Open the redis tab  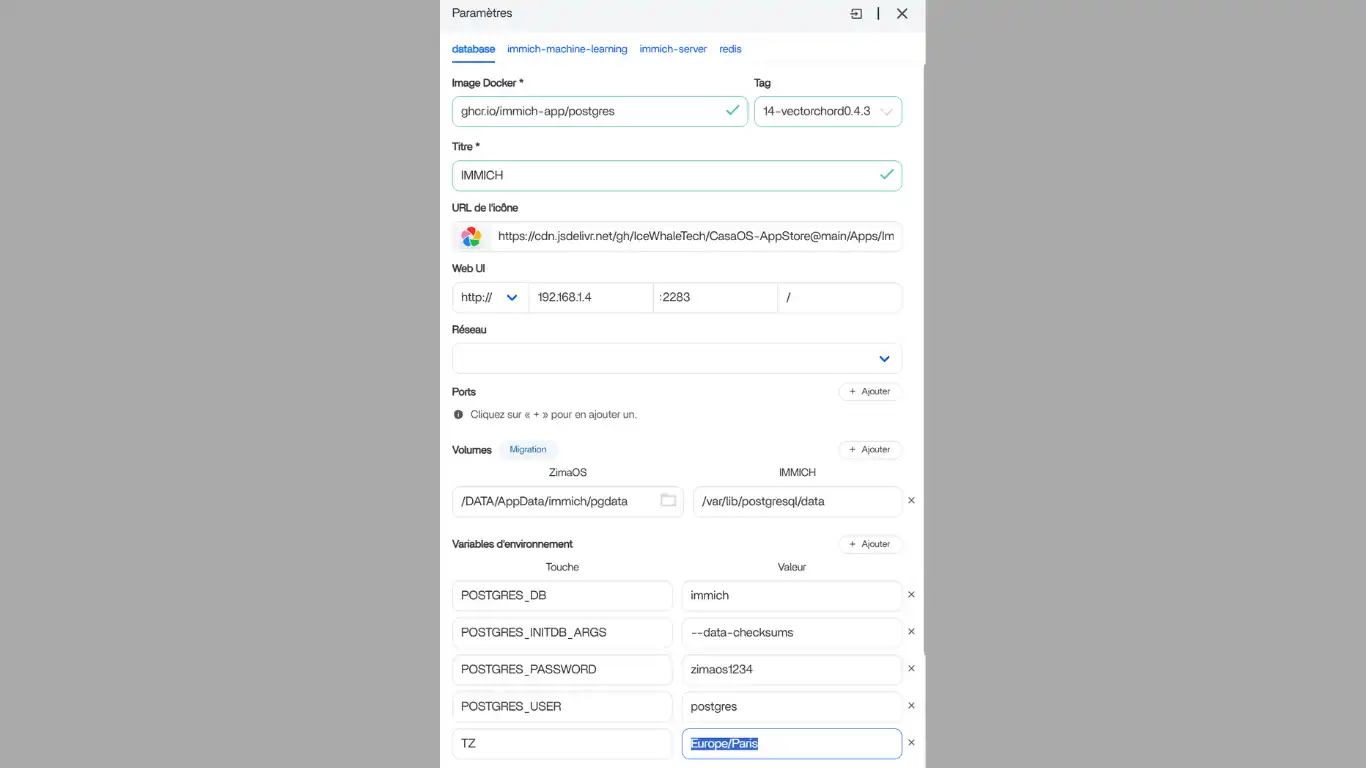[x=730, y=49]
